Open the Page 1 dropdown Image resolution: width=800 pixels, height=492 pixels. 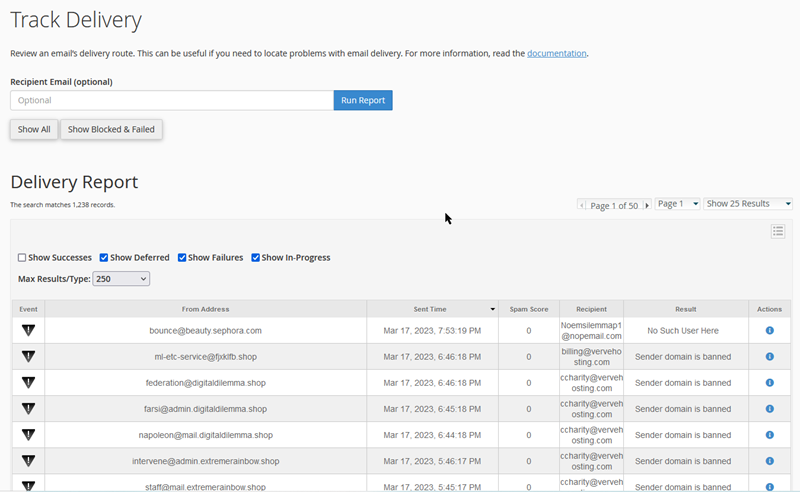pos(678,204)
